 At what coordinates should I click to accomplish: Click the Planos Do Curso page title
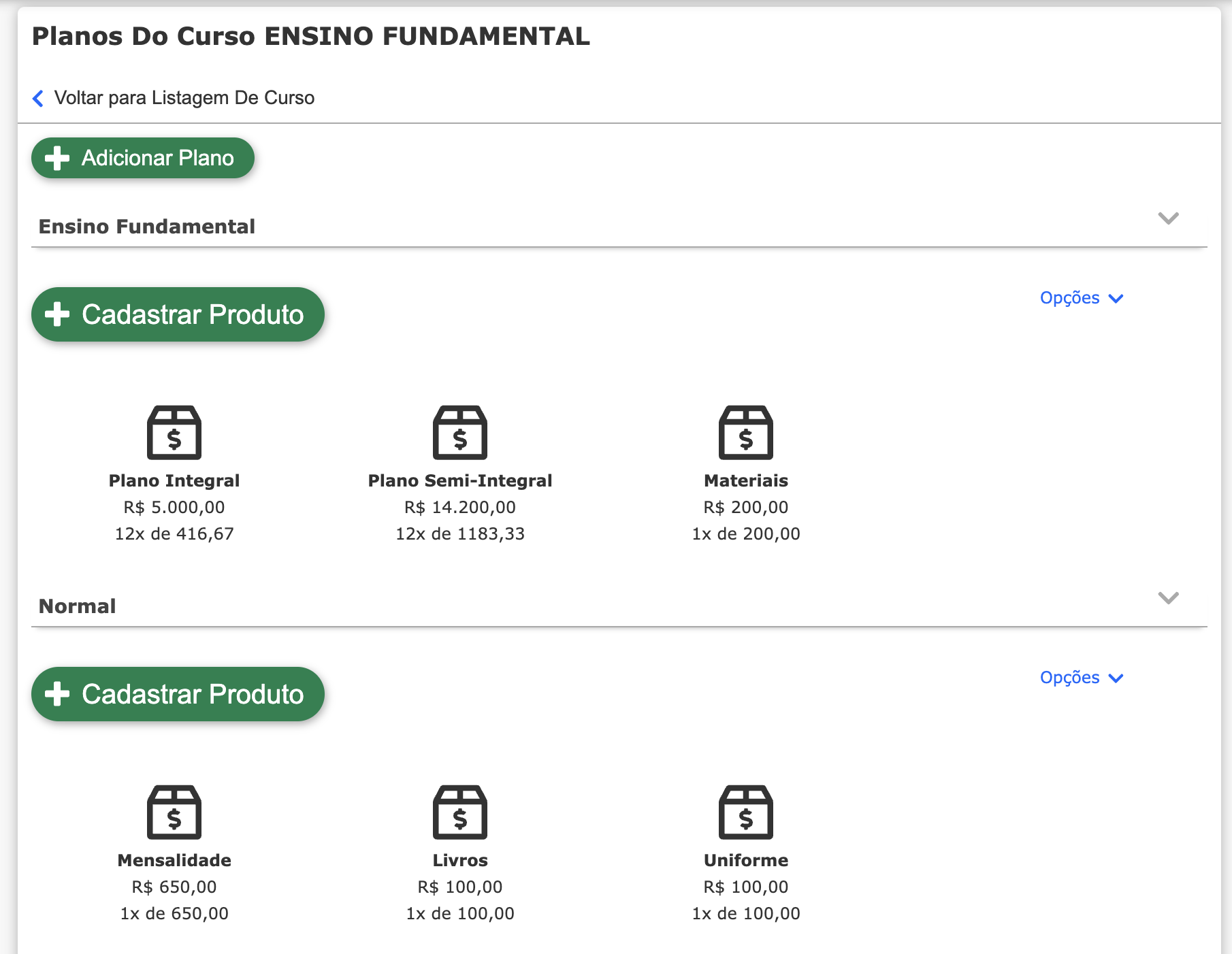point(311,37)
